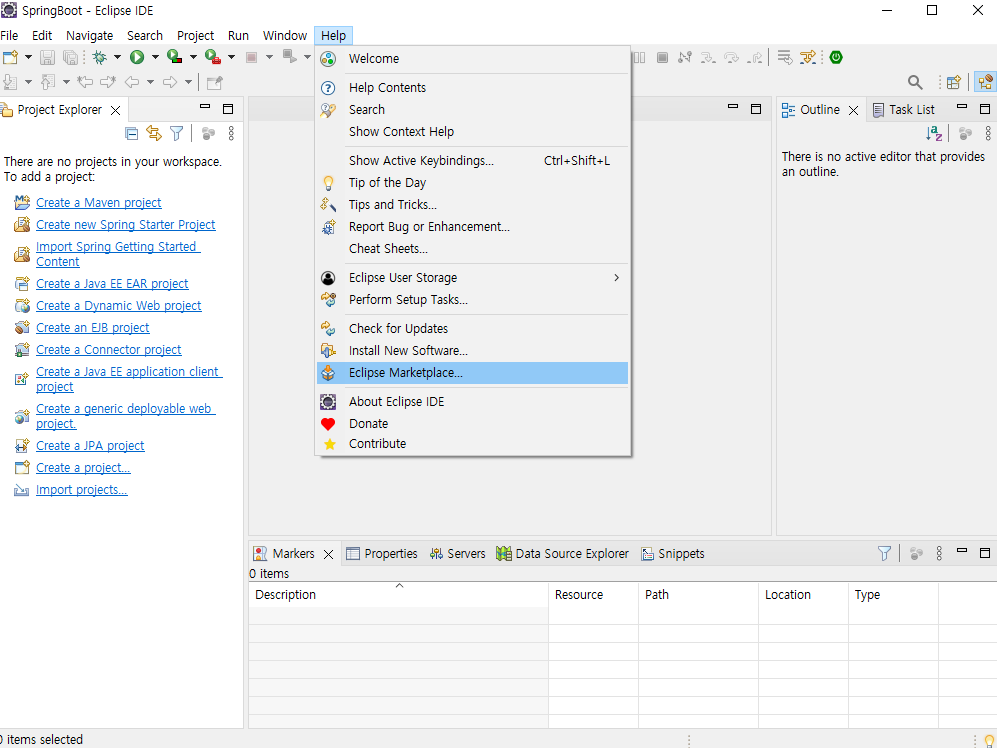Viewport: 997px width, 748px height.
Task: Click the magnifier search icon at top right
Action: pos(915,82)
